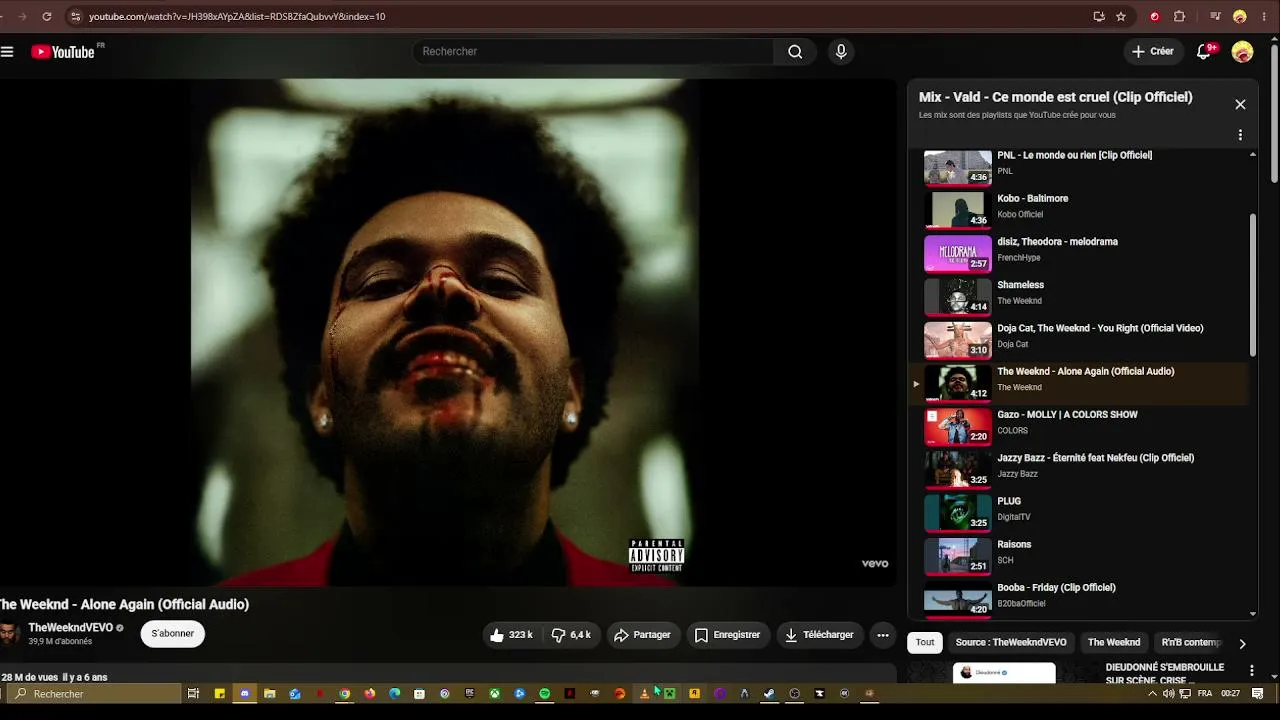1280x720 pixels.
Task: Bookmark this page with the star icon
Action: 1121,16
